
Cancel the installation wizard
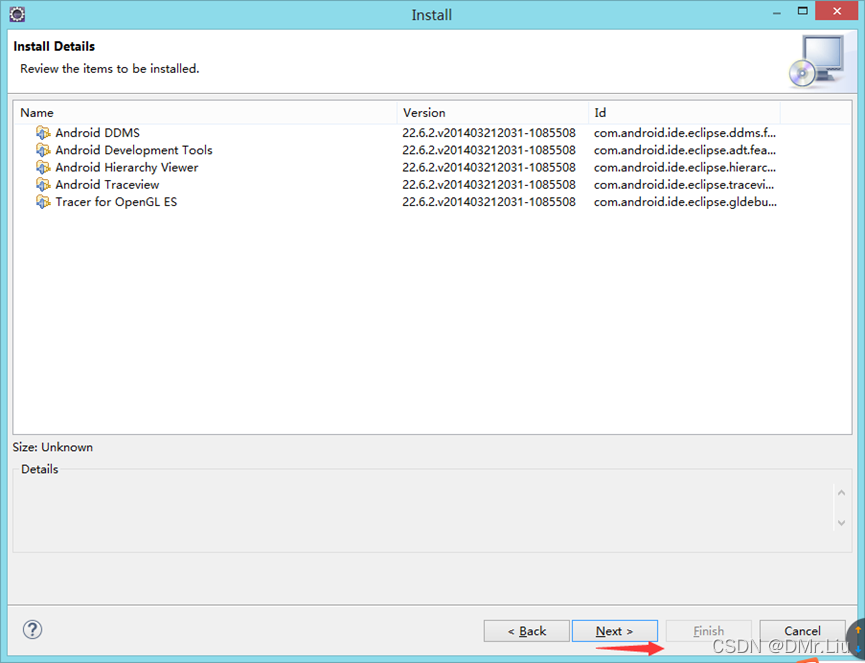(x=802, y=631)
